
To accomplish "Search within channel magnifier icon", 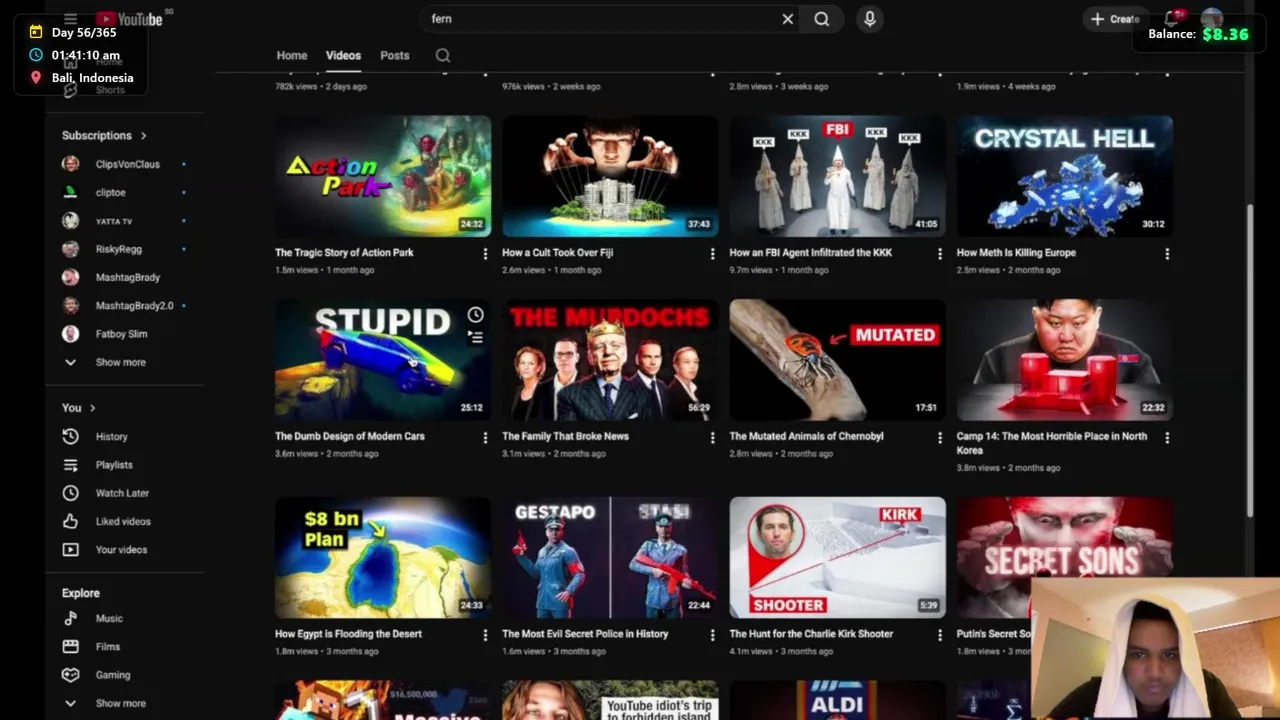I will point(443,56).
